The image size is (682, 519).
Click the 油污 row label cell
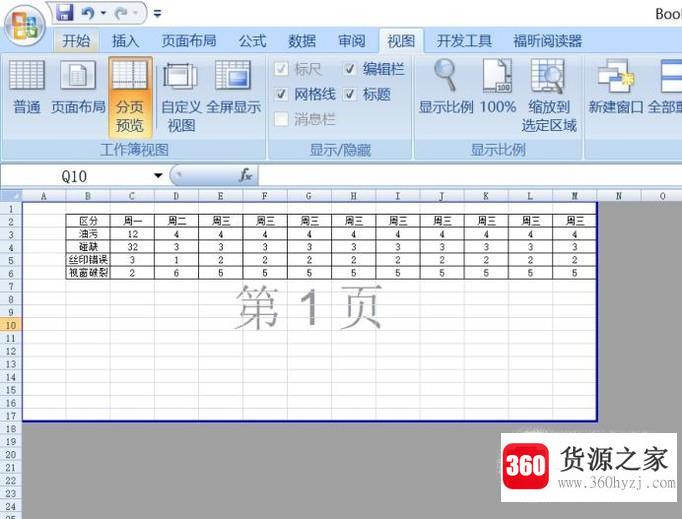(x=88, y=234)
